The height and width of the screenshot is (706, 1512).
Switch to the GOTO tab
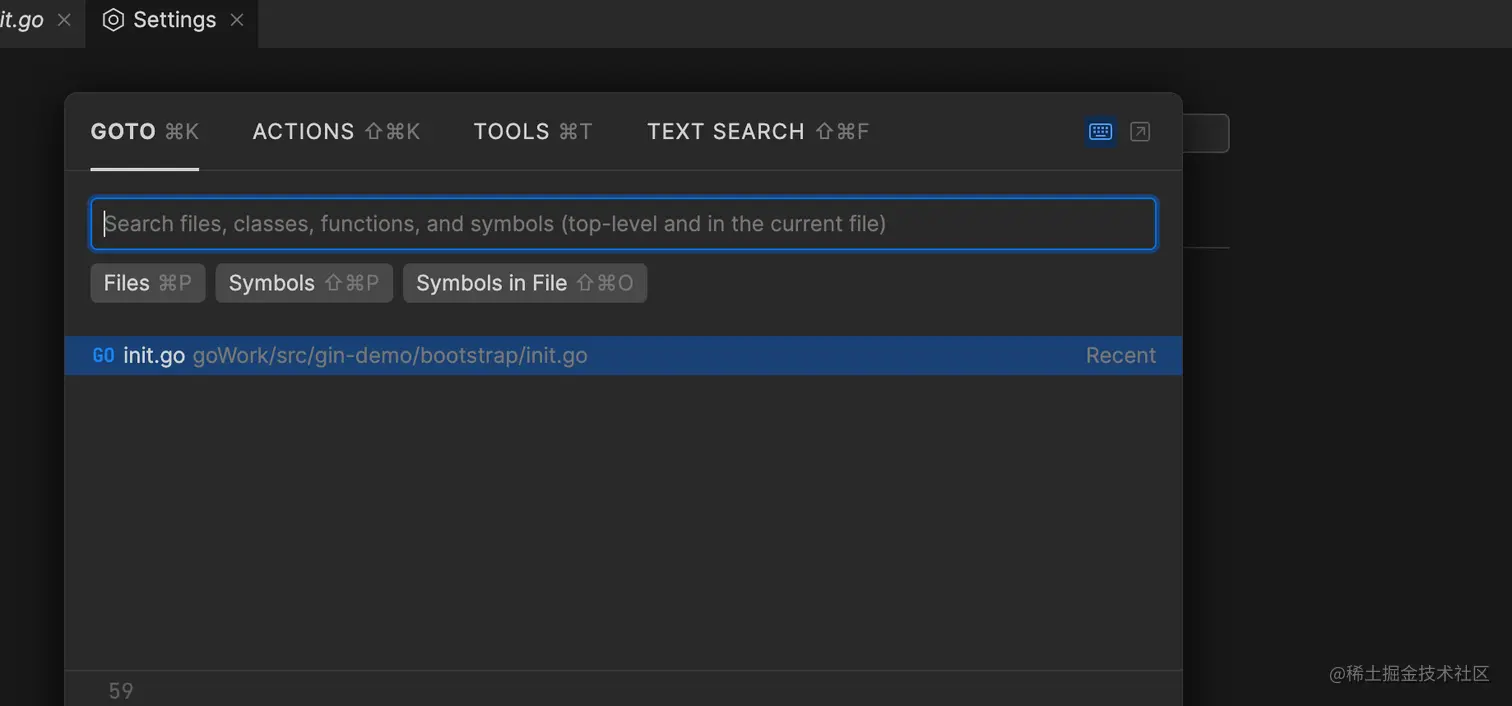(145, 132)
